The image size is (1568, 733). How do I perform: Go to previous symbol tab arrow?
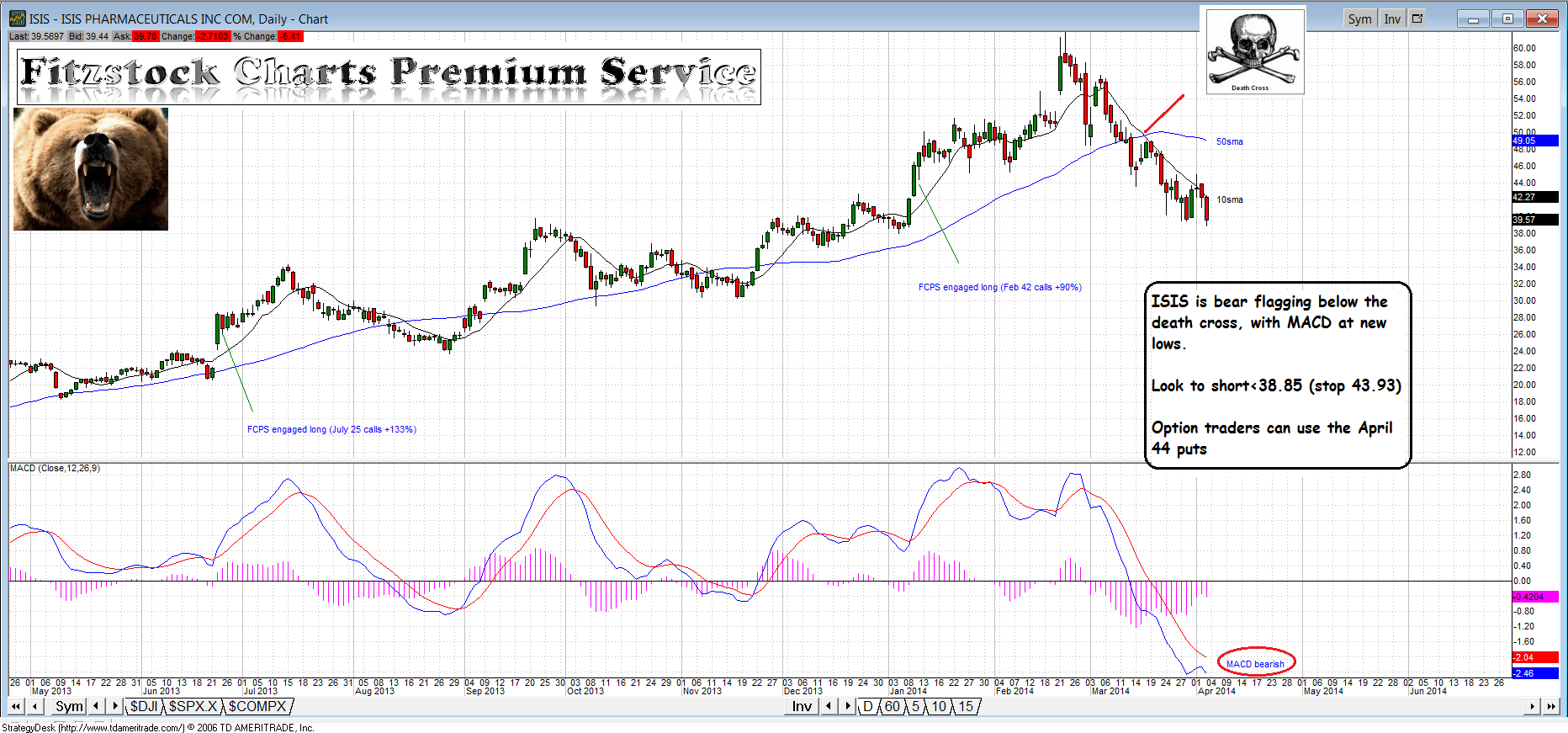point(96,707)
